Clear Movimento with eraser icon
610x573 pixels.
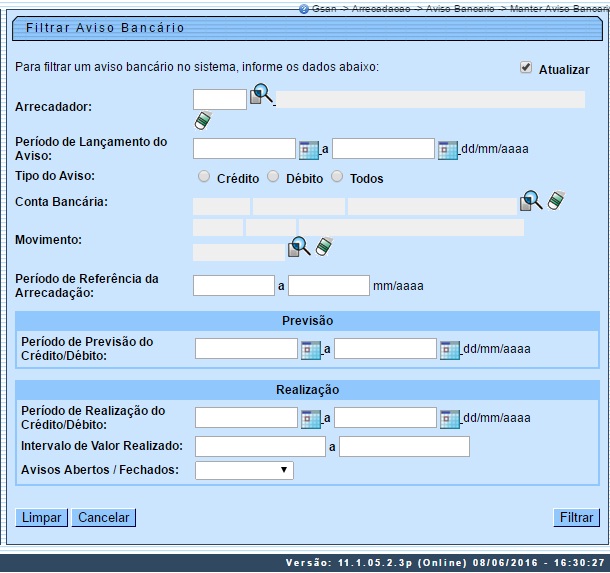324,246
